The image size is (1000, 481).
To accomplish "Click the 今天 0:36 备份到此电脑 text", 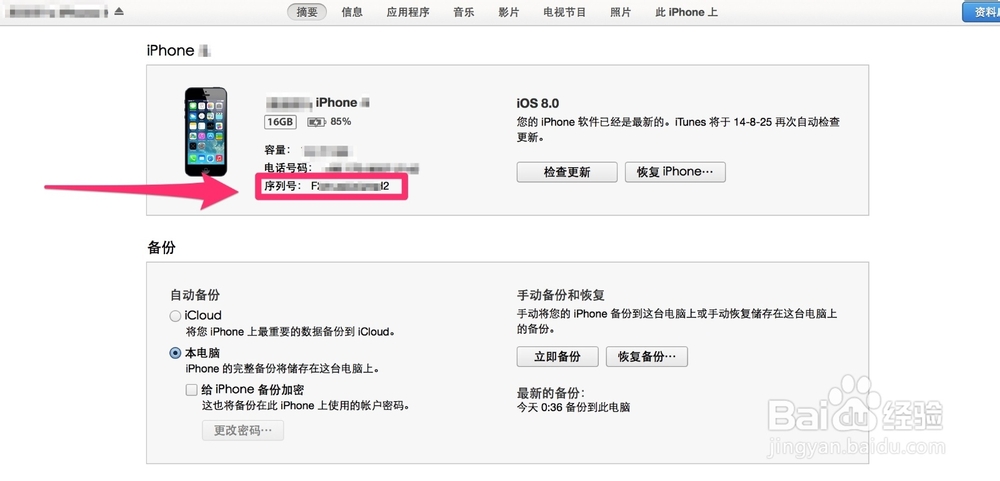I will click(x=573, y=407).
